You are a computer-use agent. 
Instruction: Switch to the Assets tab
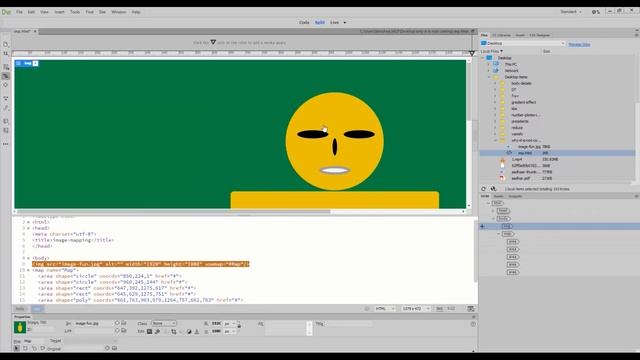tap(499, 196)
